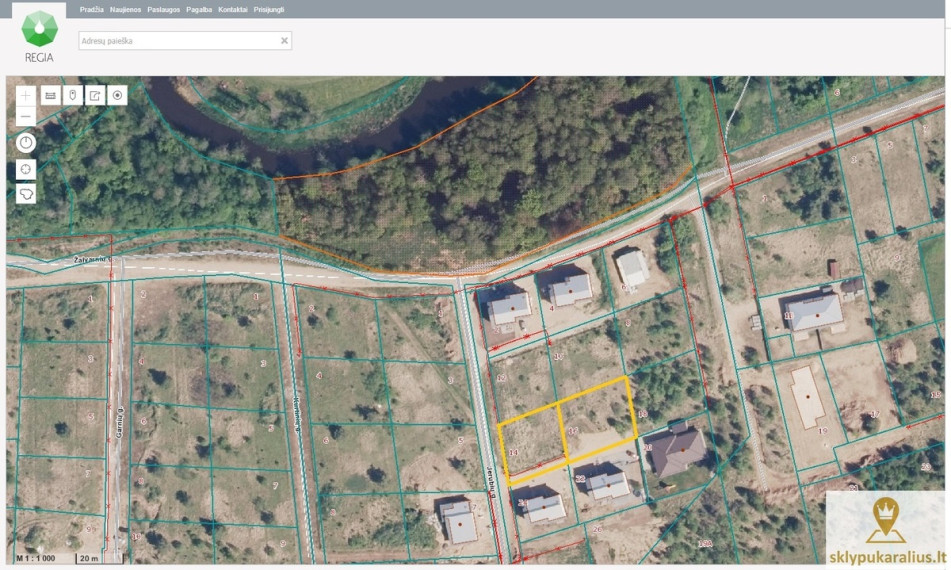This screenshot has width=951, height=570.
Task: Click the circular target layer tool
Action: click(x=118, y=95)
